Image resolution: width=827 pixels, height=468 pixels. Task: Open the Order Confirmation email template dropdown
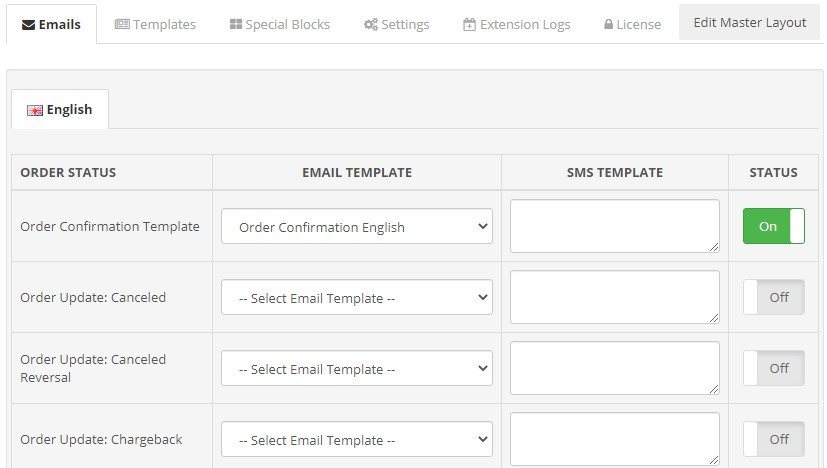coord(357,227)
